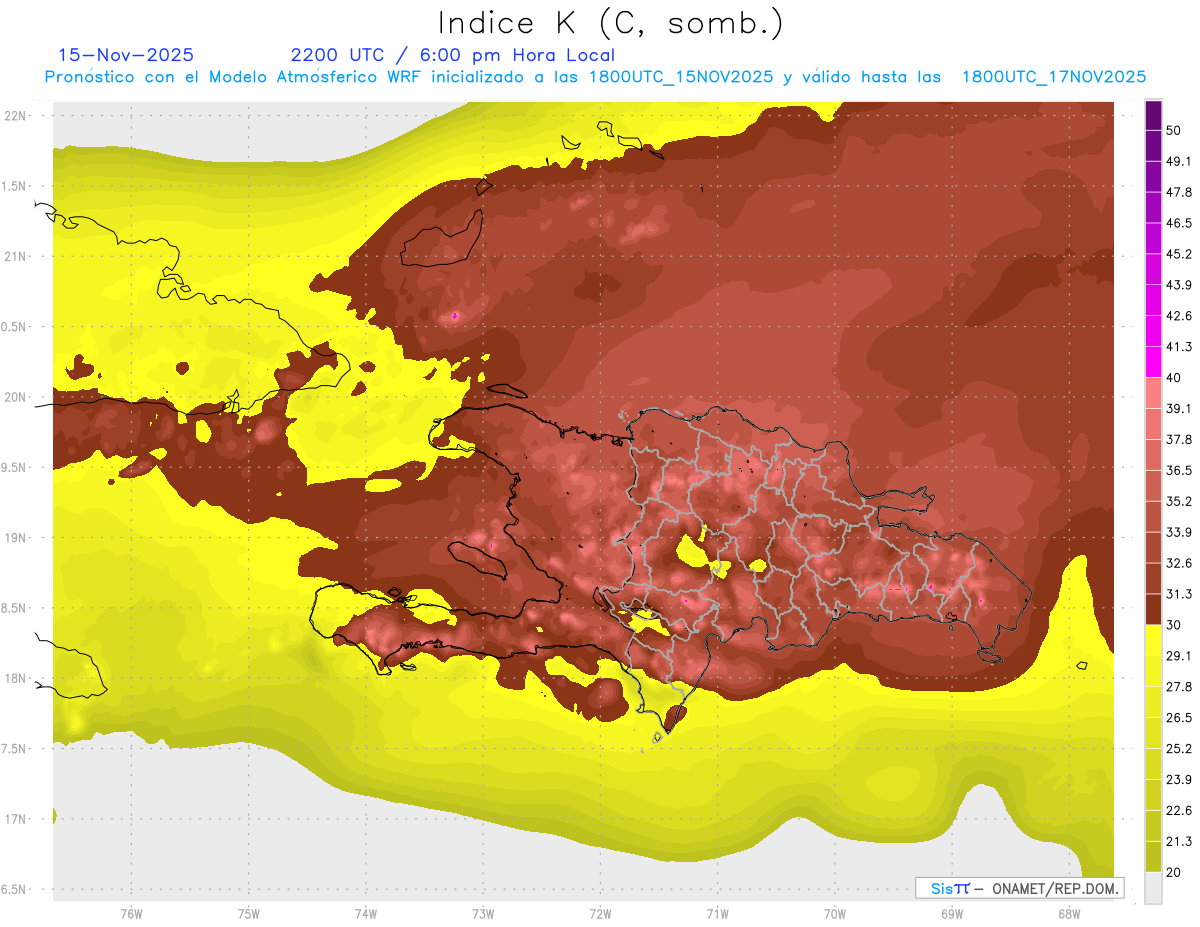Click the '1800UTC_17NOV2025' valid-until timestamp
Screen dimensions: 1200x927
click(1054, 77)
